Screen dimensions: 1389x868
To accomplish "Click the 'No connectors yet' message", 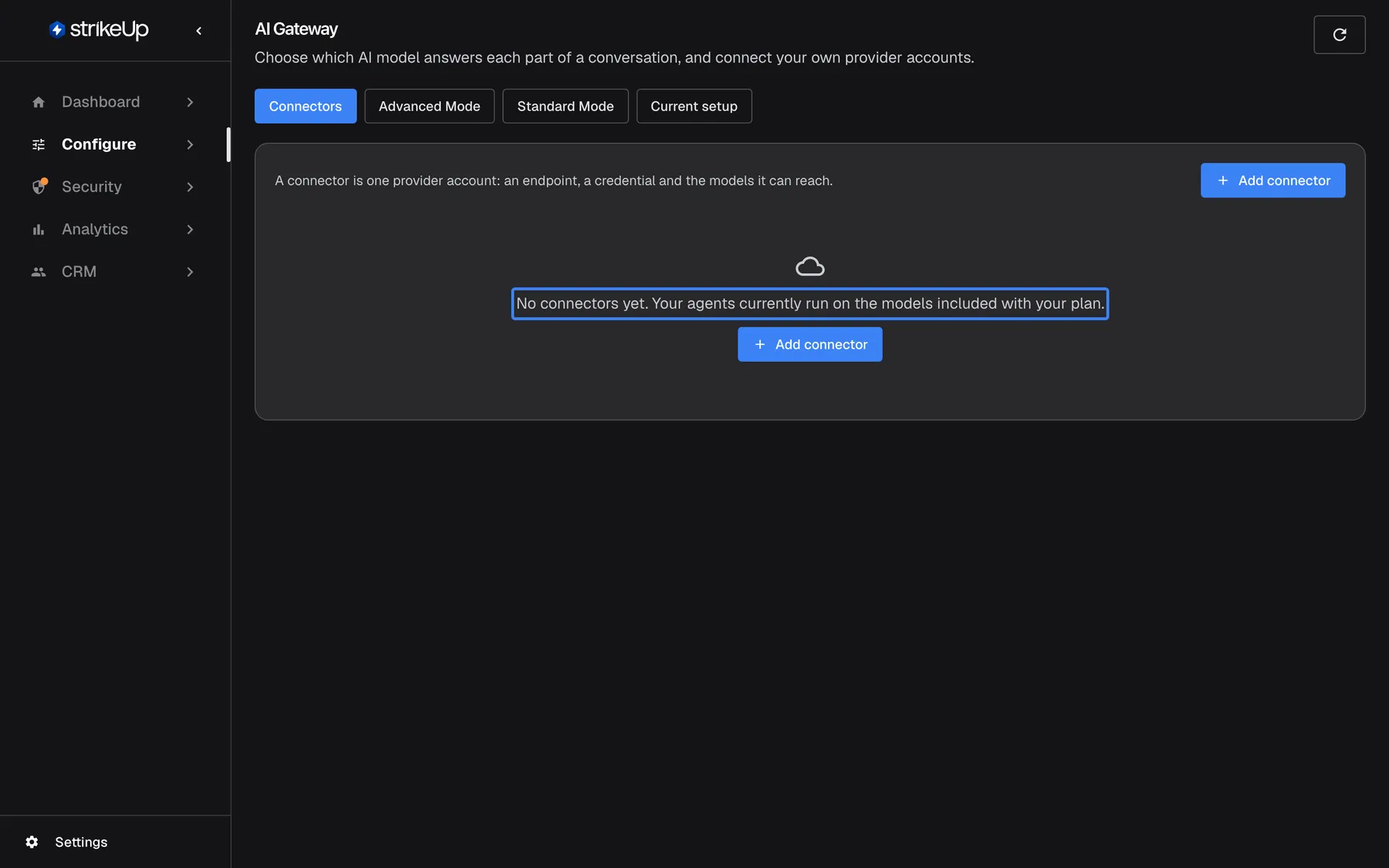I will 810,303.
